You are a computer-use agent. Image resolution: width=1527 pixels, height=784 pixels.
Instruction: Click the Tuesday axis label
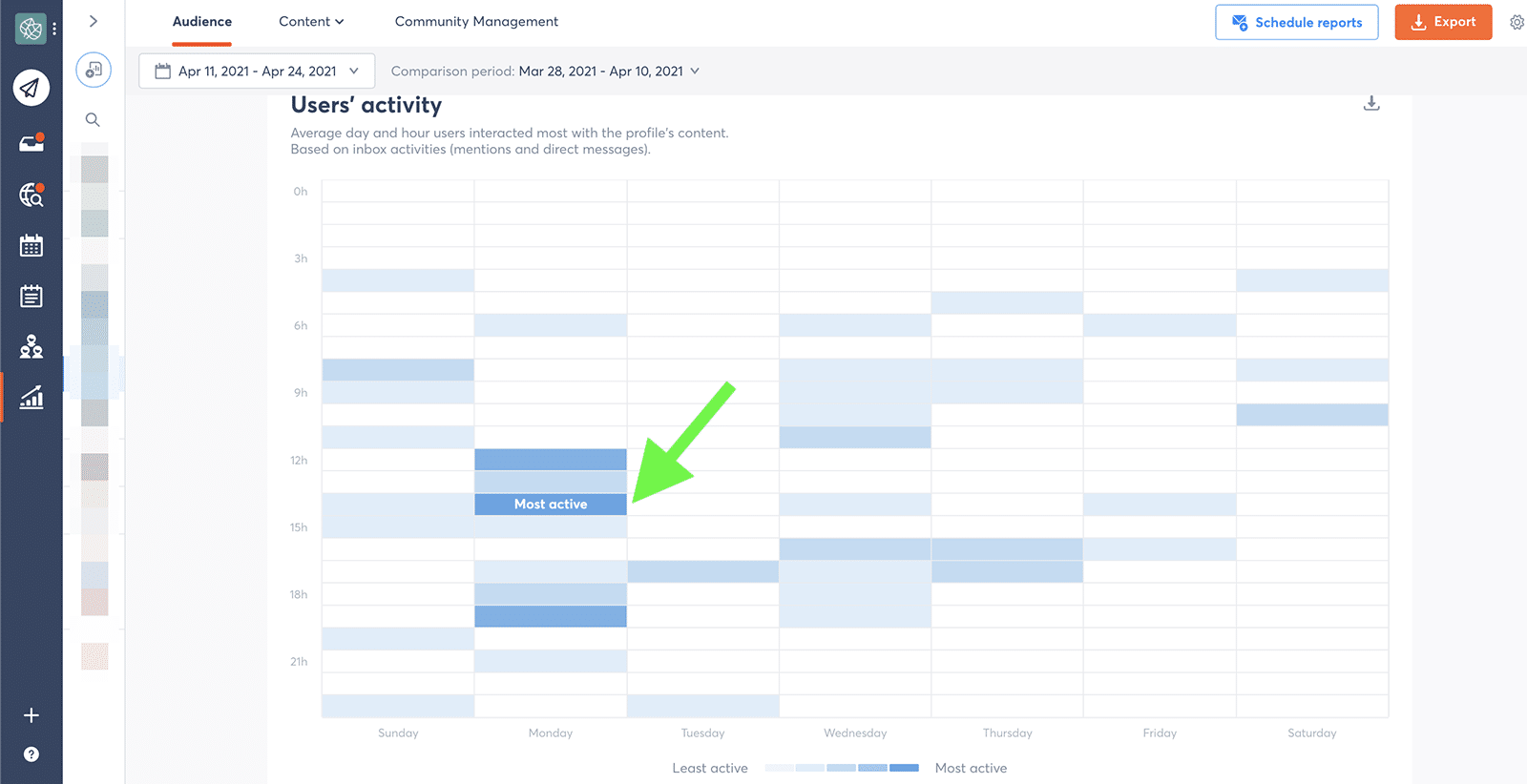tap(703, 733)
